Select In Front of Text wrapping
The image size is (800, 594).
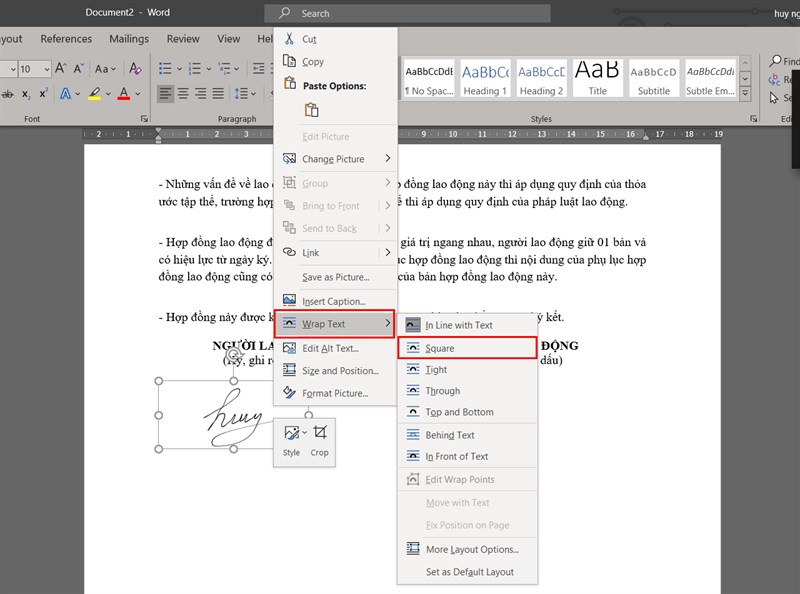[x=467, y=456]
